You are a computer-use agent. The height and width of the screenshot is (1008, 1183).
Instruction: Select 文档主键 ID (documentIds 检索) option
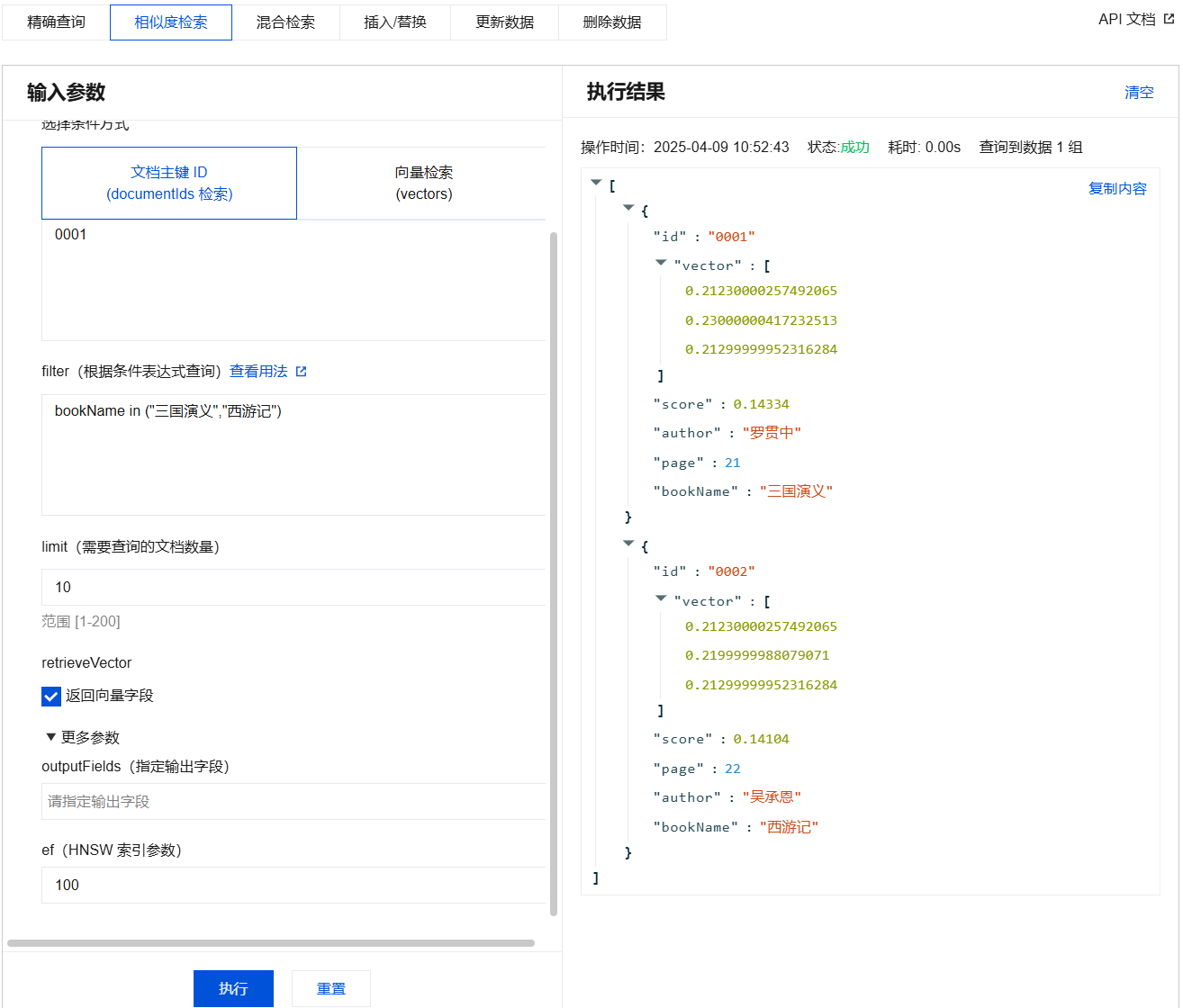pyautogui.click(x=169, y=183)
